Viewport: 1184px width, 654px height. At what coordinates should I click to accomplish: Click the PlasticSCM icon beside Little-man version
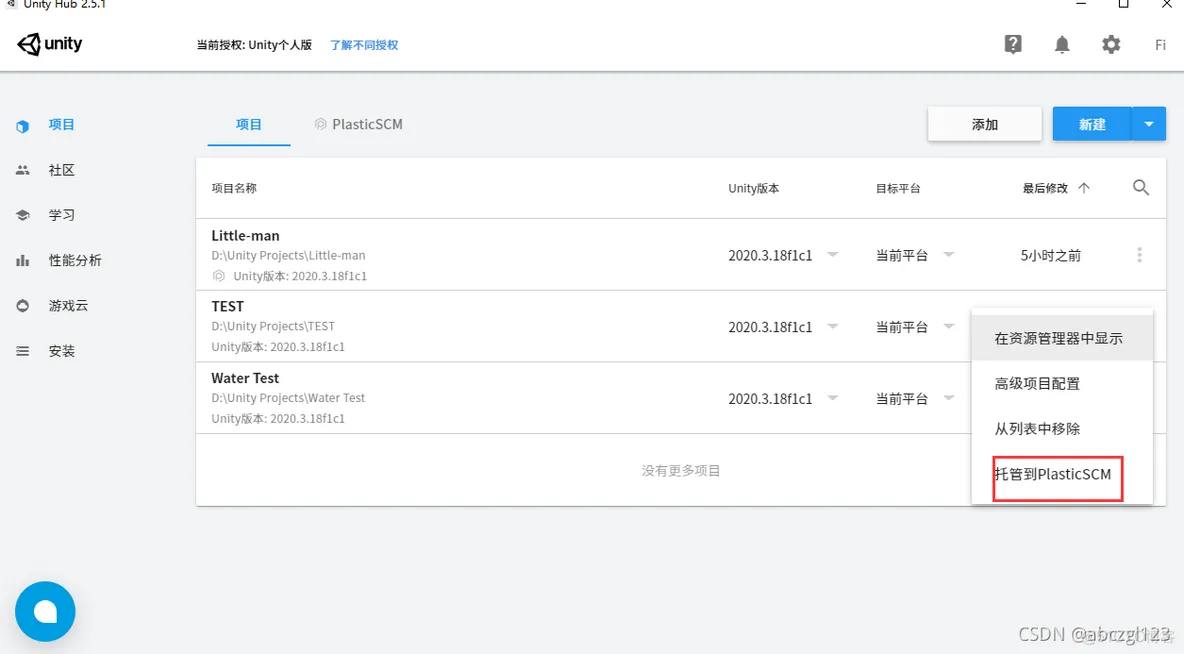218,276
